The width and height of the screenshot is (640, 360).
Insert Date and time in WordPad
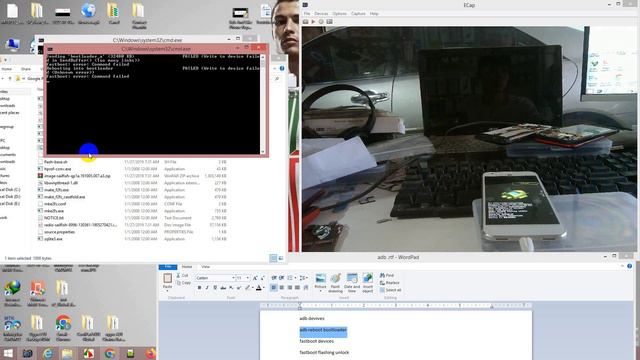pyautogui.click(x=352, y=282)
